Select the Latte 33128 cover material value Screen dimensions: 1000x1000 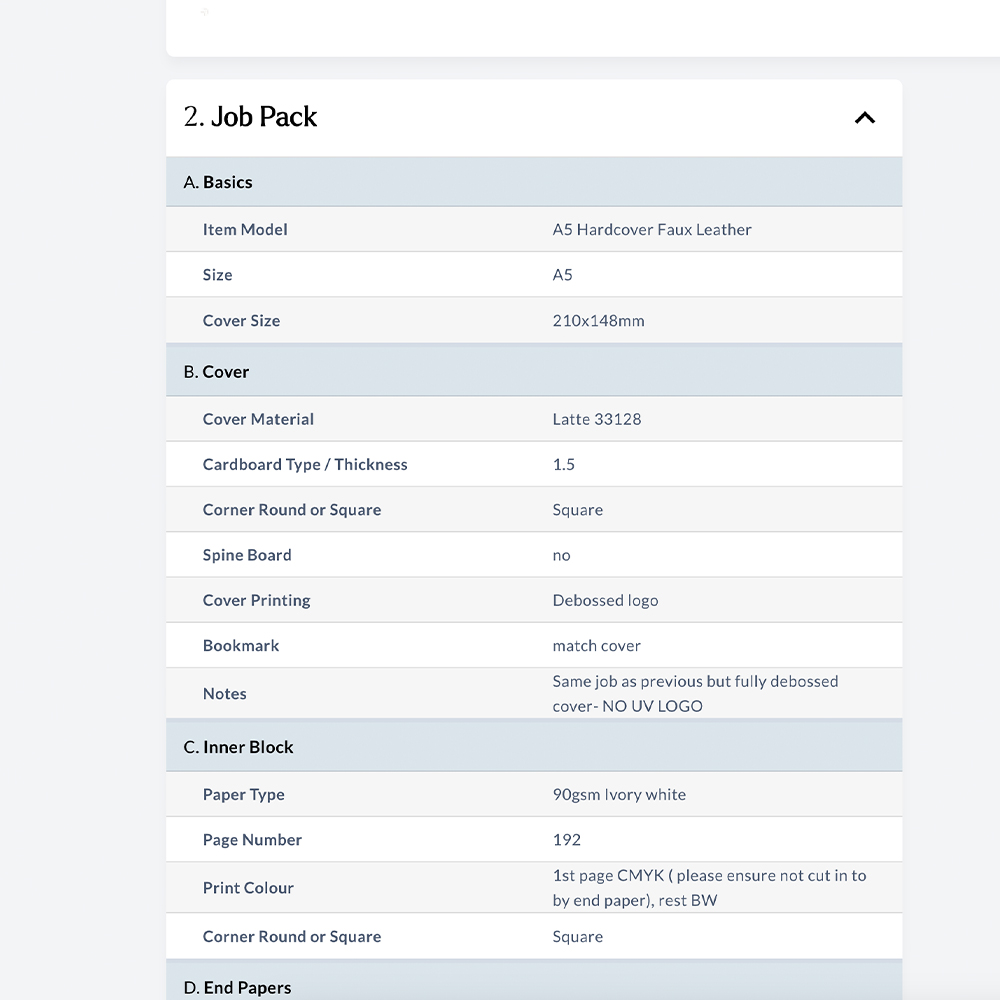[596, 419]
